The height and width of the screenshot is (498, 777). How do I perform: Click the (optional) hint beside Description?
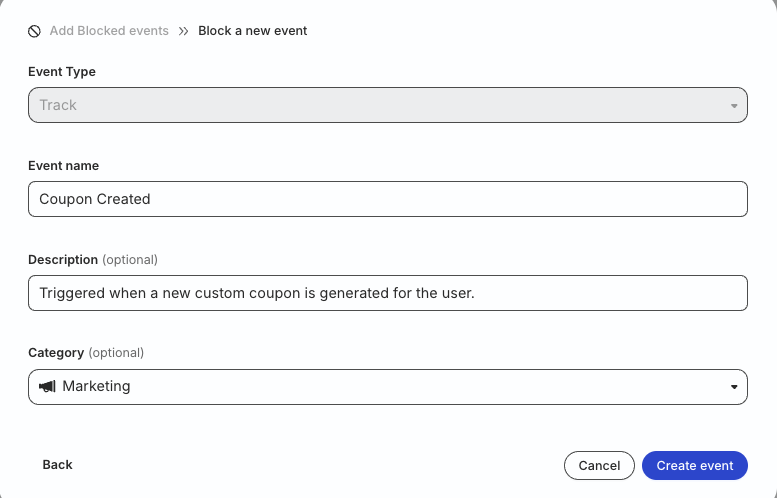click(x=130, y=260)
